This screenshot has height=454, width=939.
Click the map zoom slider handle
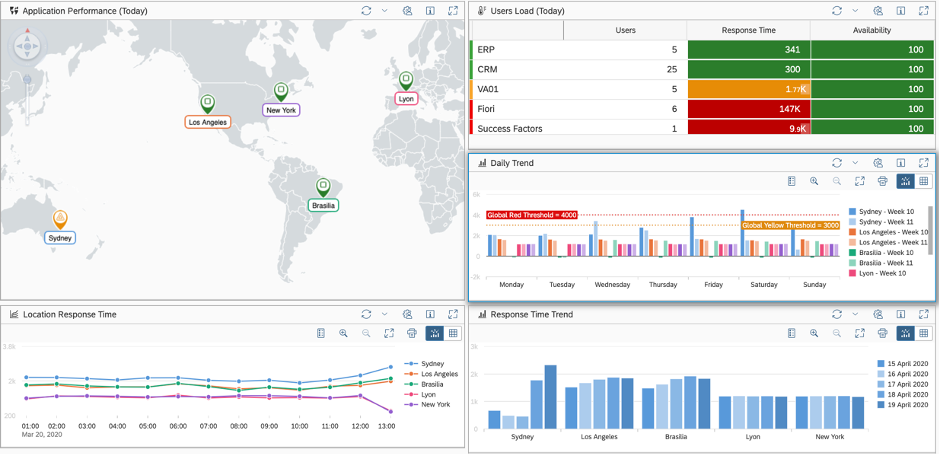click(x=27, y=78)
